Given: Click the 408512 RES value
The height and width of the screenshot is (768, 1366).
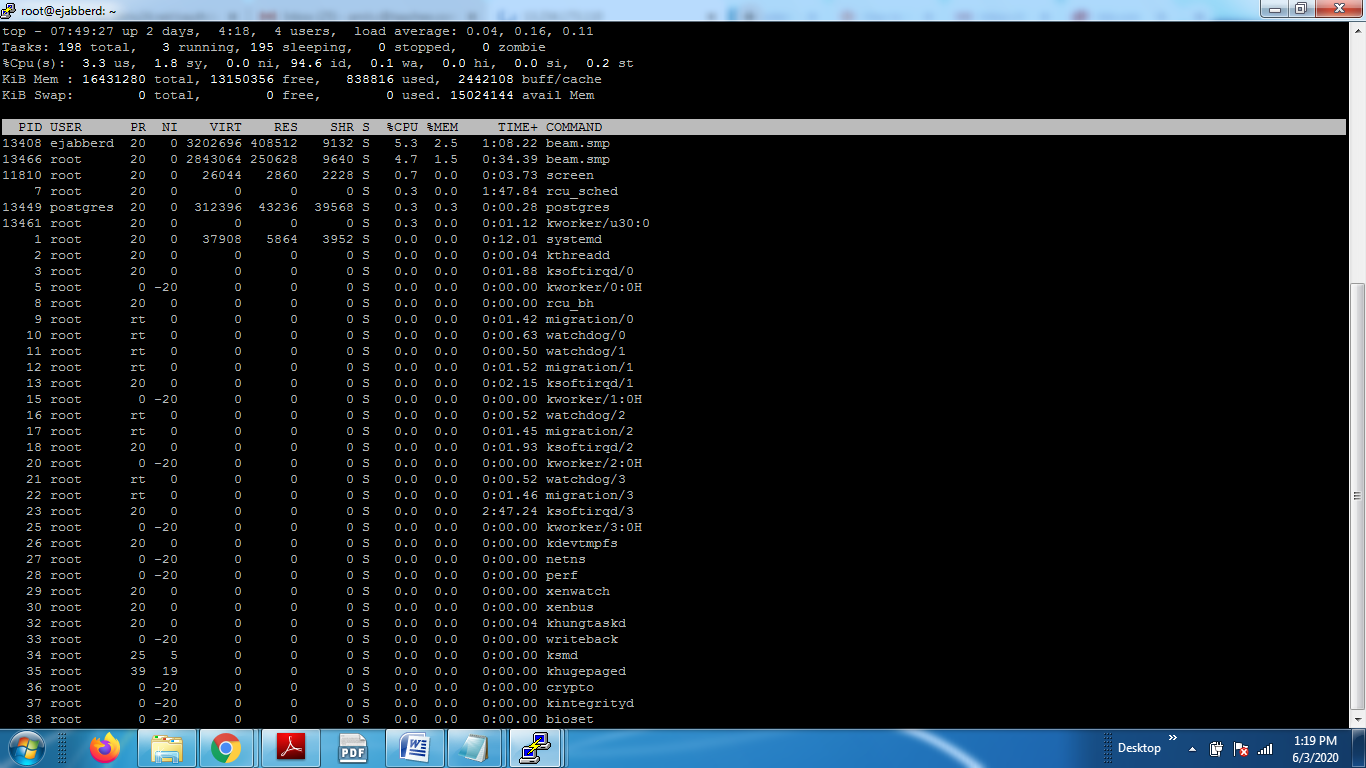Looking at the screenshot, I should point(274,143).
